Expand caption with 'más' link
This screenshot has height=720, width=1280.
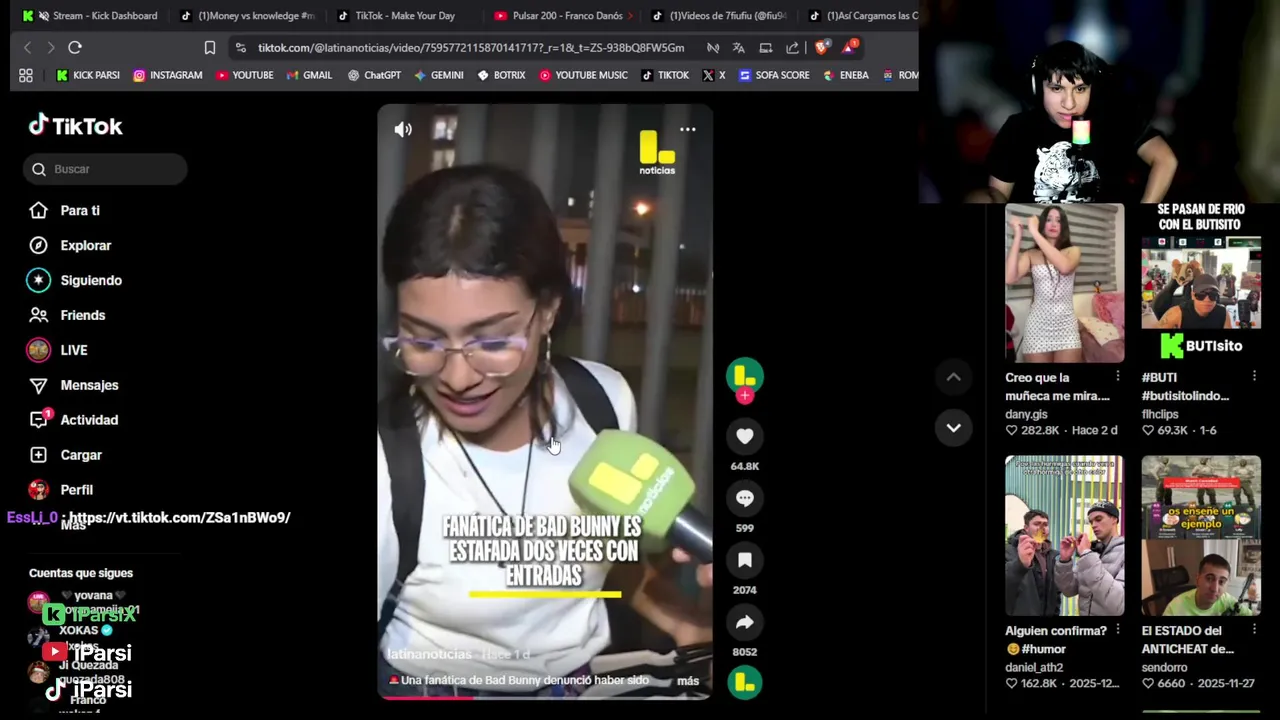click(688, 681)
